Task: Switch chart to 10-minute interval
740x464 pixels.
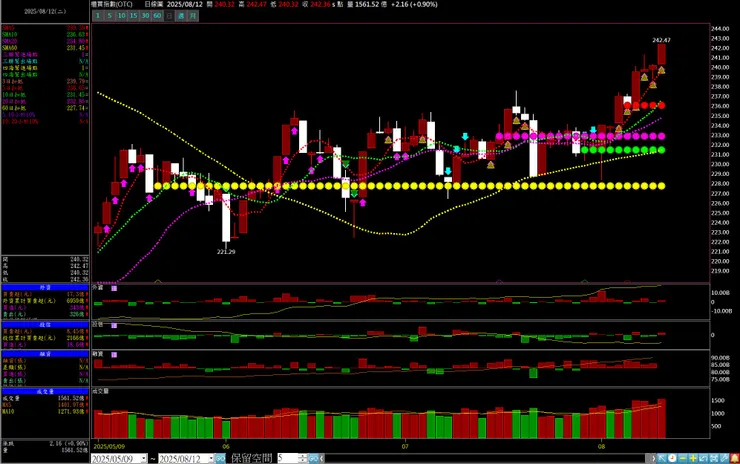Action: (x=121, y=16)
